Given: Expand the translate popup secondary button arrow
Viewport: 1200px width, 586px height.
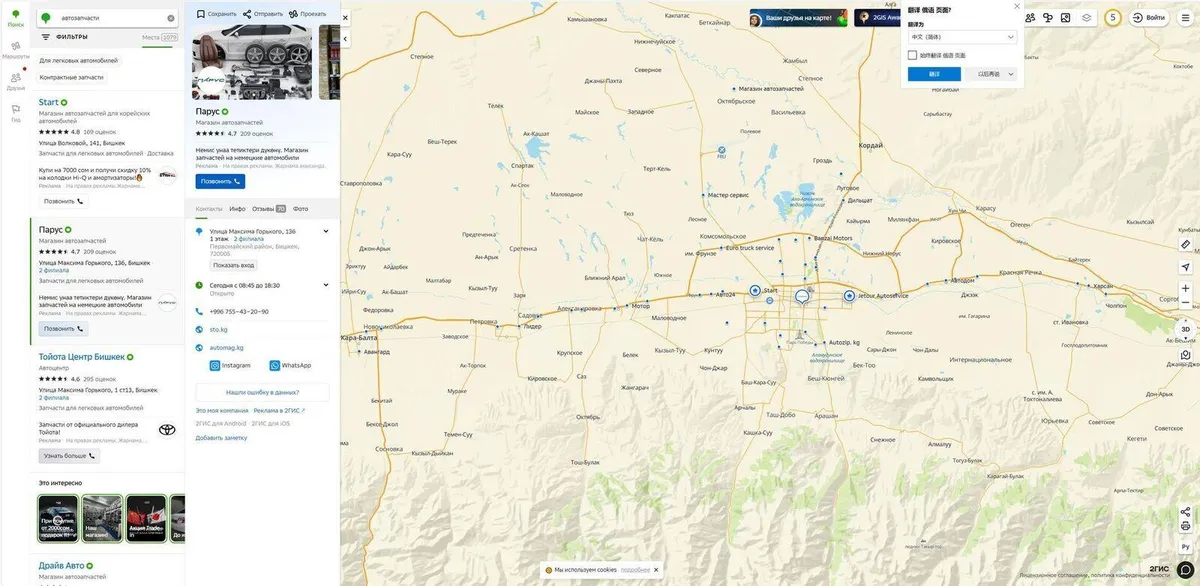Looking at the screenshot, I should 1011,74.
